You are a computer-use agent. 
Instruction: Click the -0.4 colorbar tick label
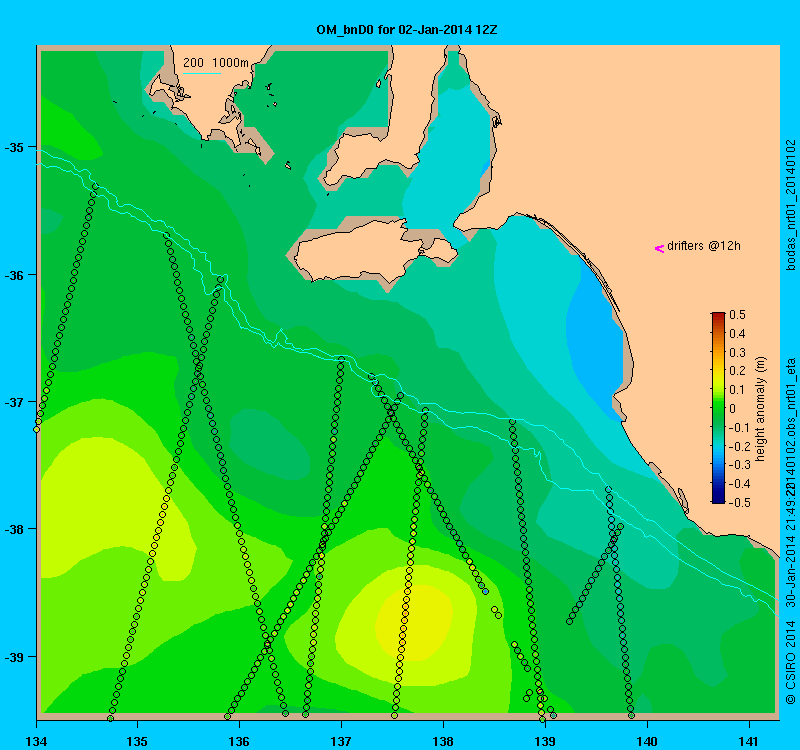[738, 484]
